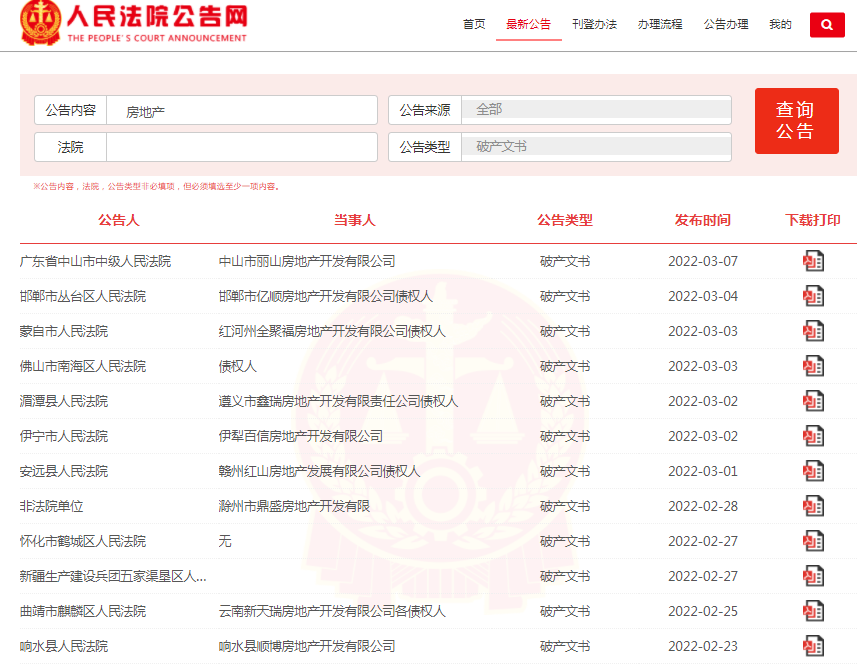Image resolution: width=857 pixels, height=666 pixels.
Task: Download PDF for 怀化市鹤城区人民法院 row
Action: coord(813,541)
